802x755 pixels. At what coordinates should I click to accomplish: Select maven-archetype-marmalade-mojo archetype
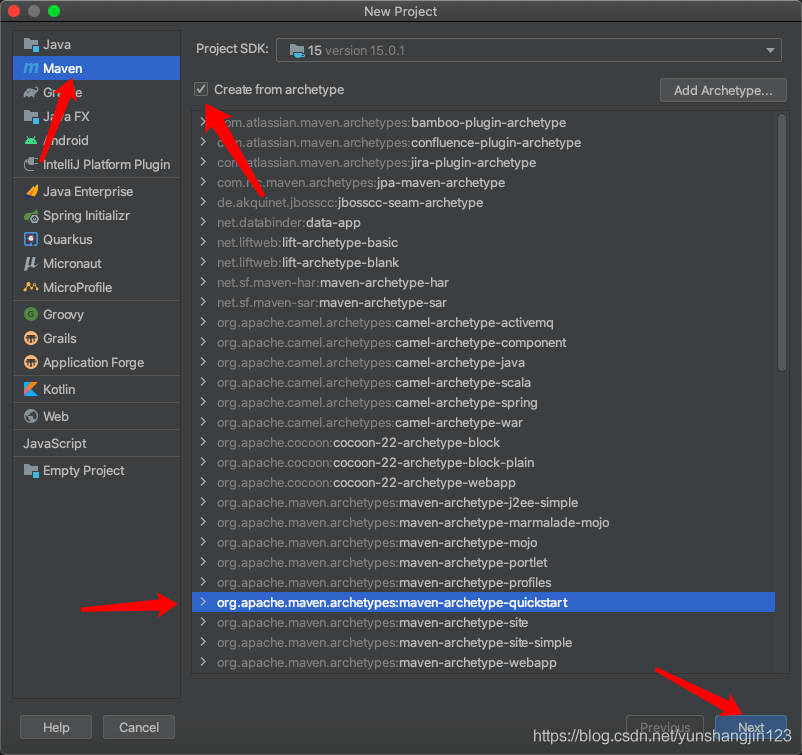coord(483,522)
